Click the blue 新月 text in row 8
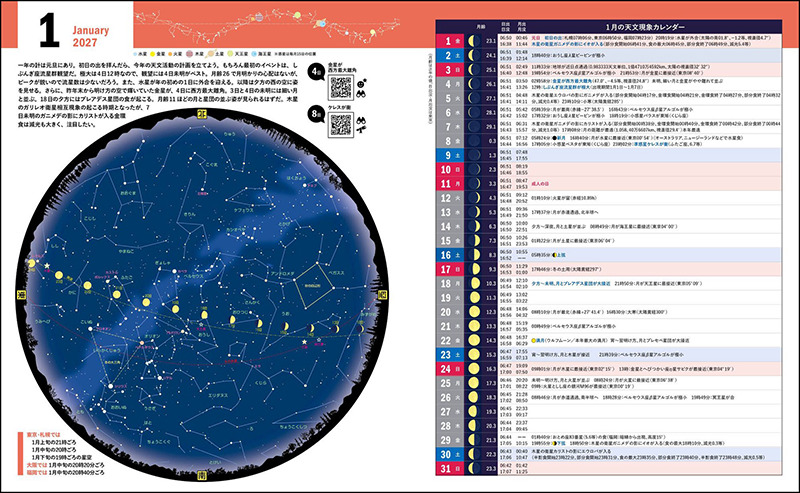 coord(561,138)
